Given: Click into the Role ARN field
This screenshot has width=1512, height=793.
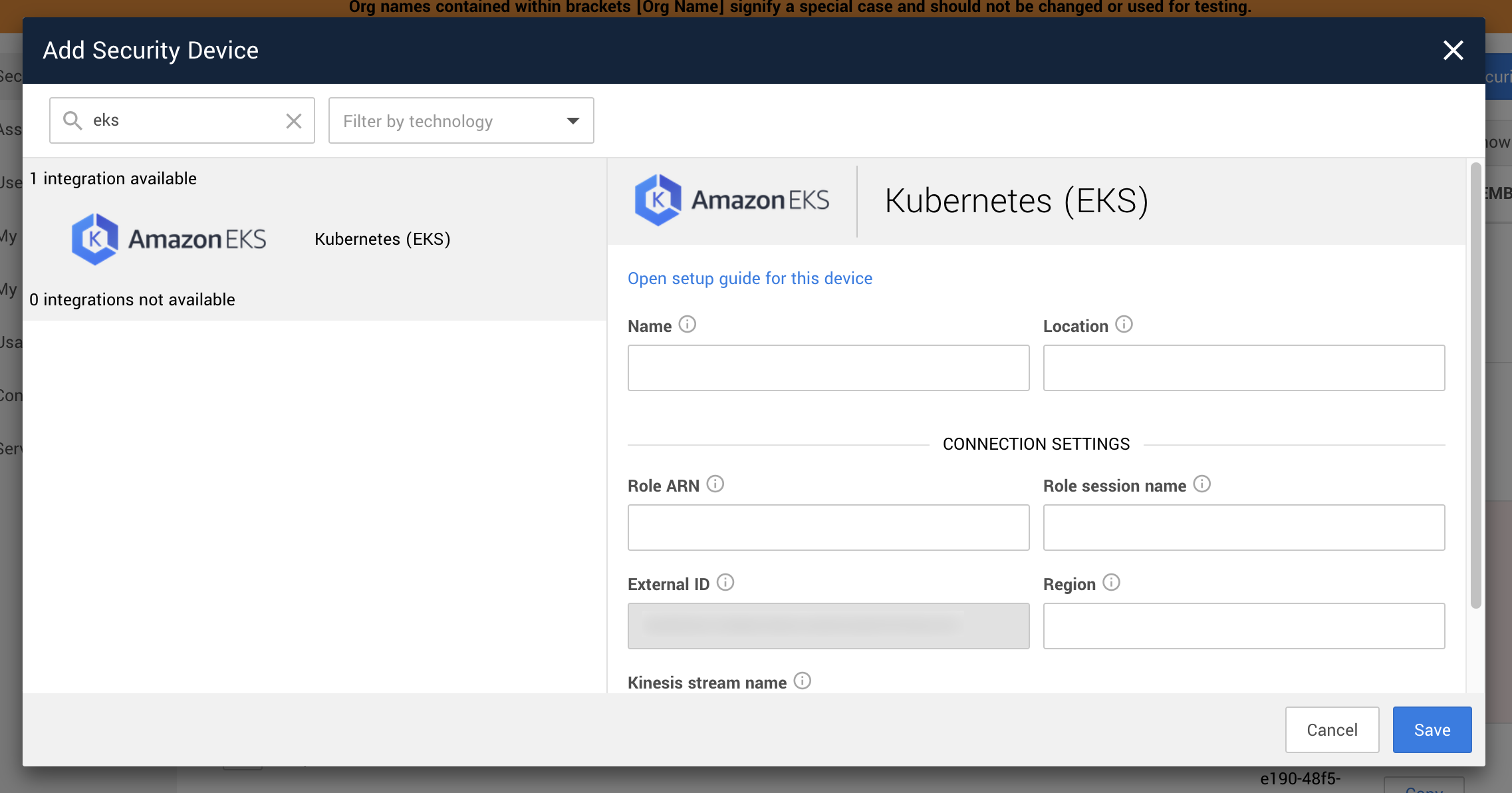Looking at the screenshot, I should click(x=828, y=528).
